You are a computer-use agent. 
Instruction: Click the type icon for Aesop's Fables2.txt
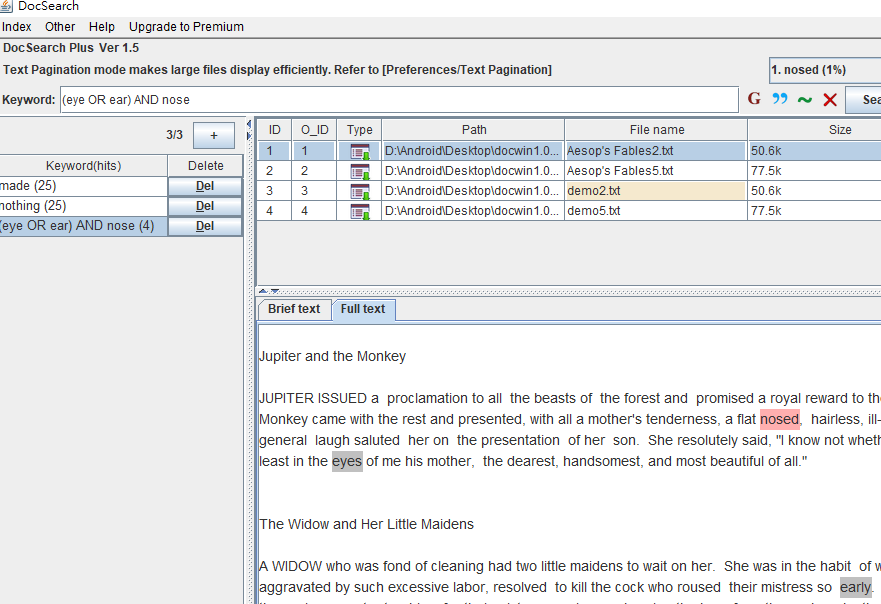tap(359, 151)
